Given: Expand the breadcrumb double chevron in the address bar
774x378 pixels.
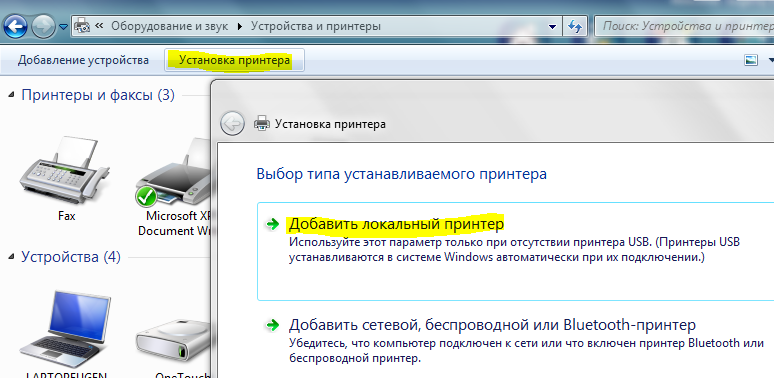Looking at the screenshot, I should point(99,26).
